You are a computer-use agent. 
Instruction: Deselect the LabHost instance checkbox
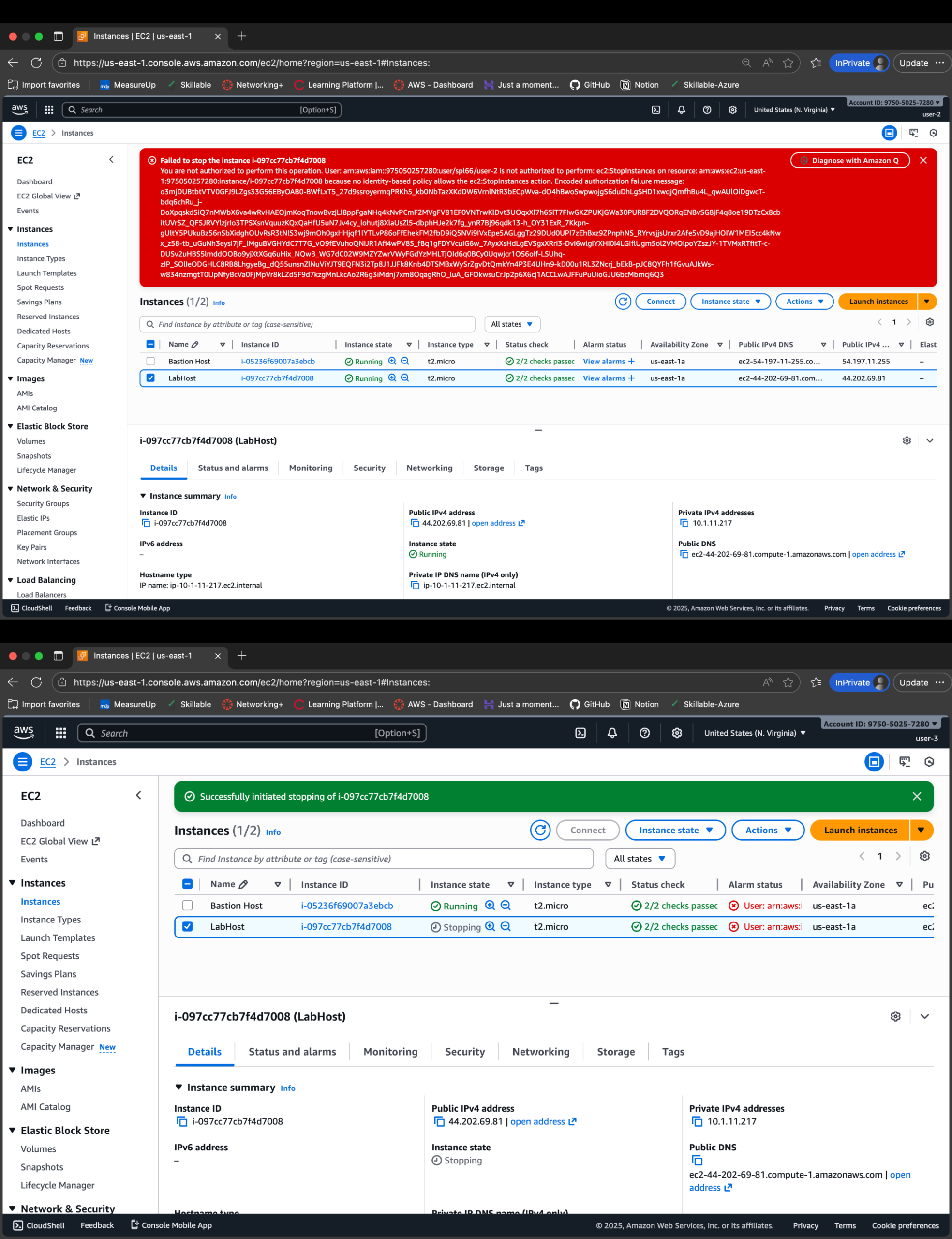[150, 378]
